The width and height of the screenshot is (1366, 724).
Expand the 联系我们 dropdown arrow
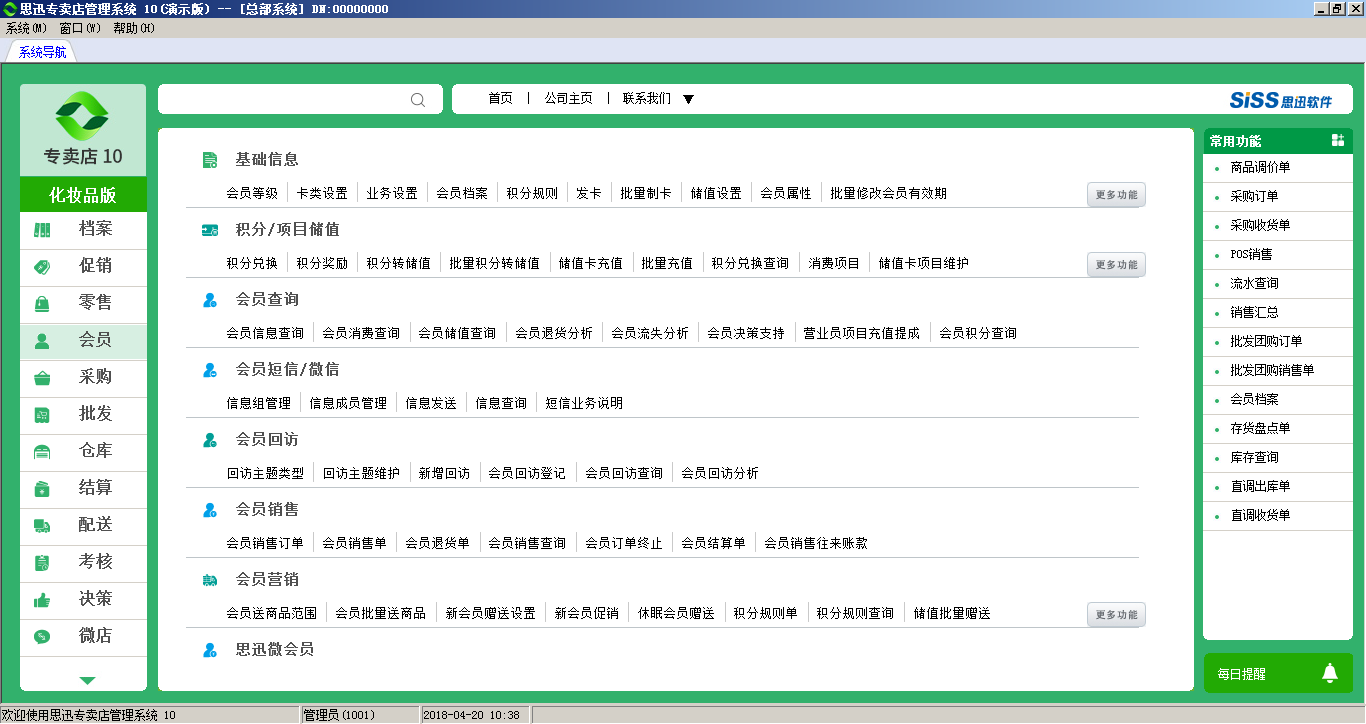688,99
